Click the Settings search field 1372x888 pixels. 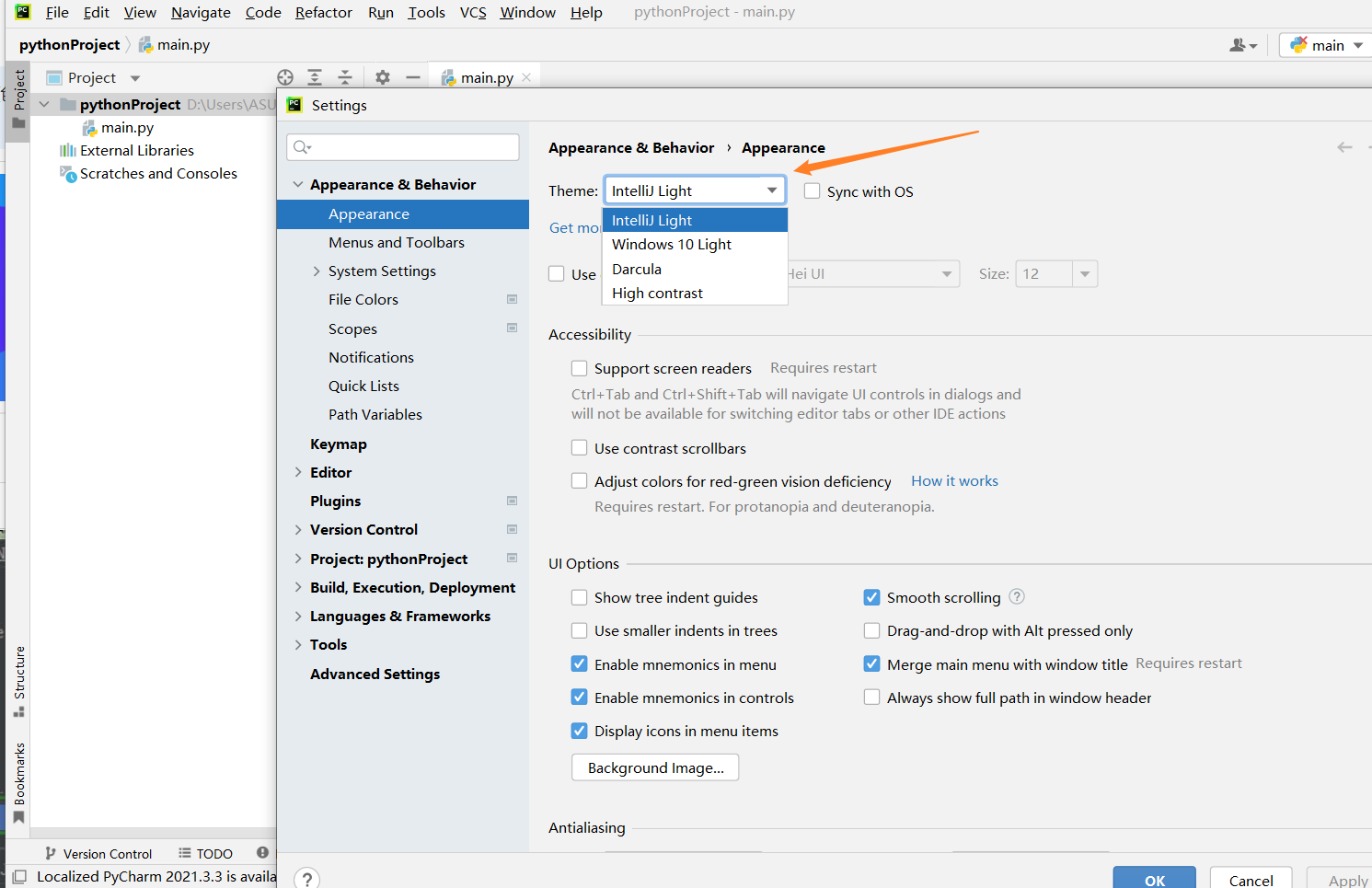tap(403, 147)
